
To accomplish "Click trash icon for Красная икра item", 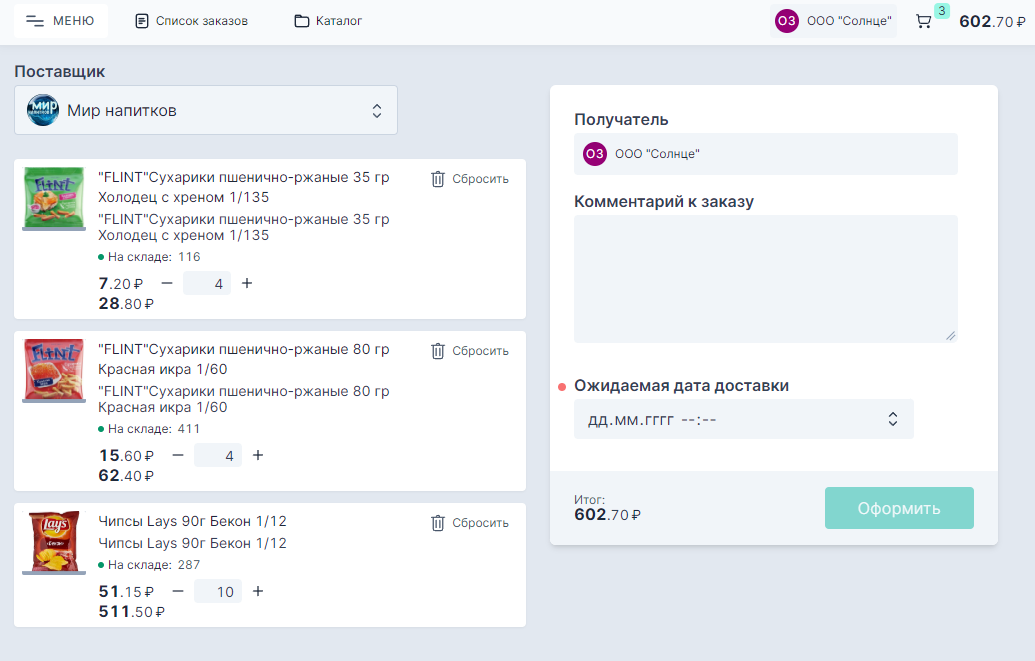I will click(x=438, y=351).
